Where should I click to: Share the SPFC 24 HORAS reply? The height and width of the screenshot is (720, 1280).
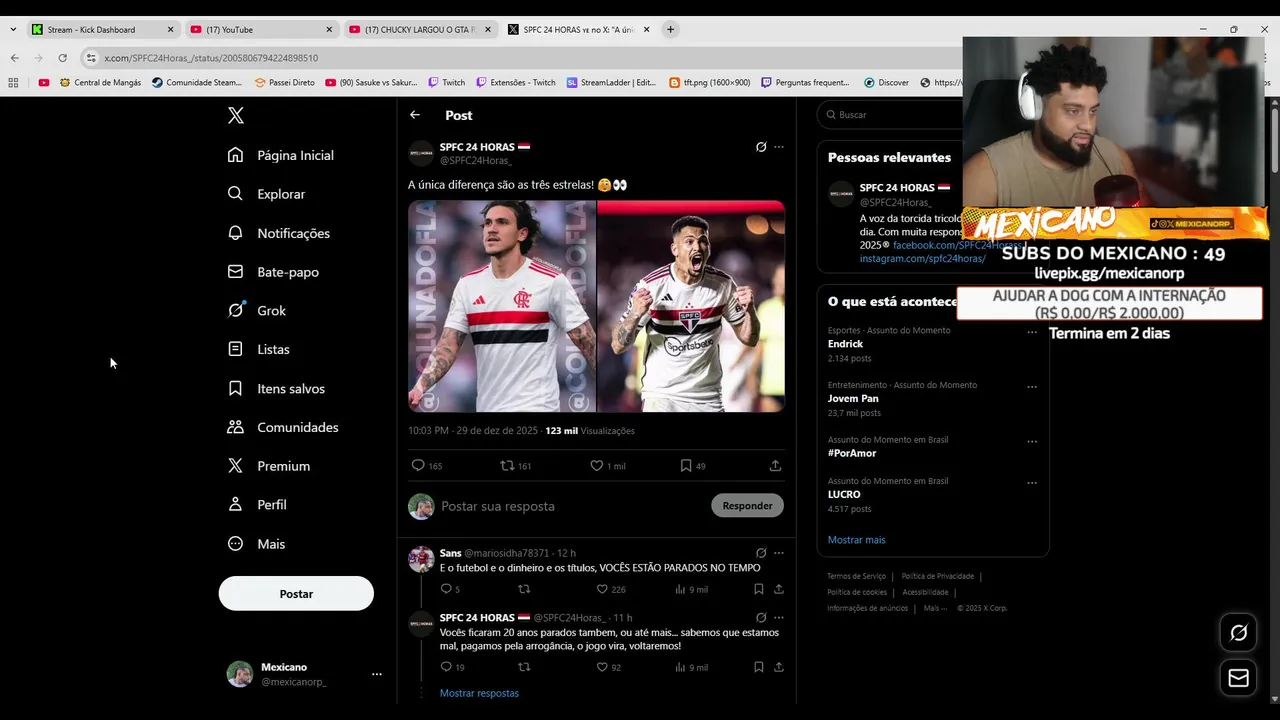(779, 667)
